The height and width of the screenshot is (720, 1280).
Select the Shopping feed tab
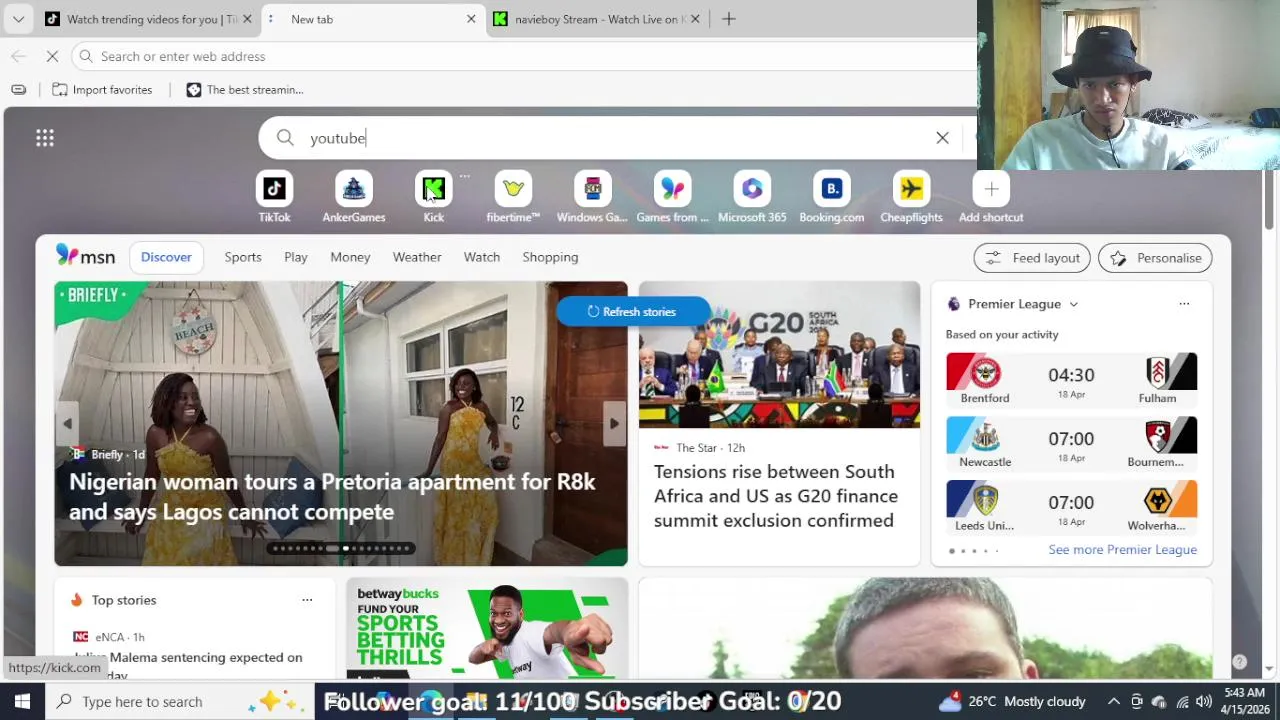(x=550, y=257)
